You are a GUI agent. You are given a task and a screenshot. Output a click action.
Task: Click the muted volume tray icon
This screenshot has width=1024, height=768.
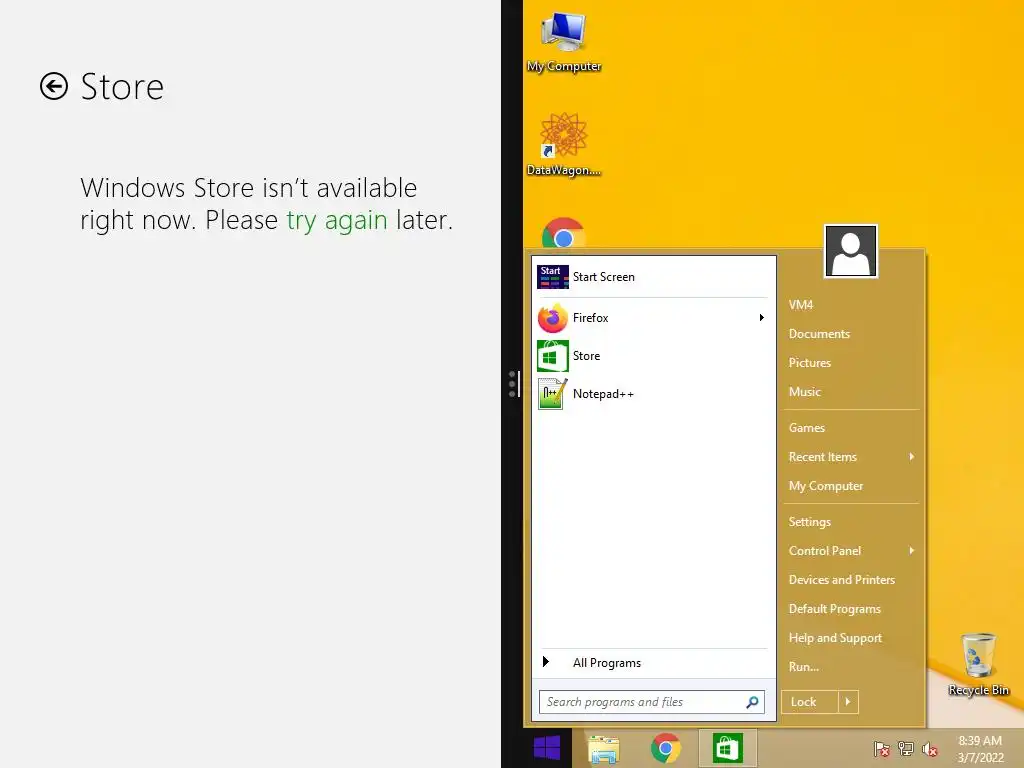[930, 749]
